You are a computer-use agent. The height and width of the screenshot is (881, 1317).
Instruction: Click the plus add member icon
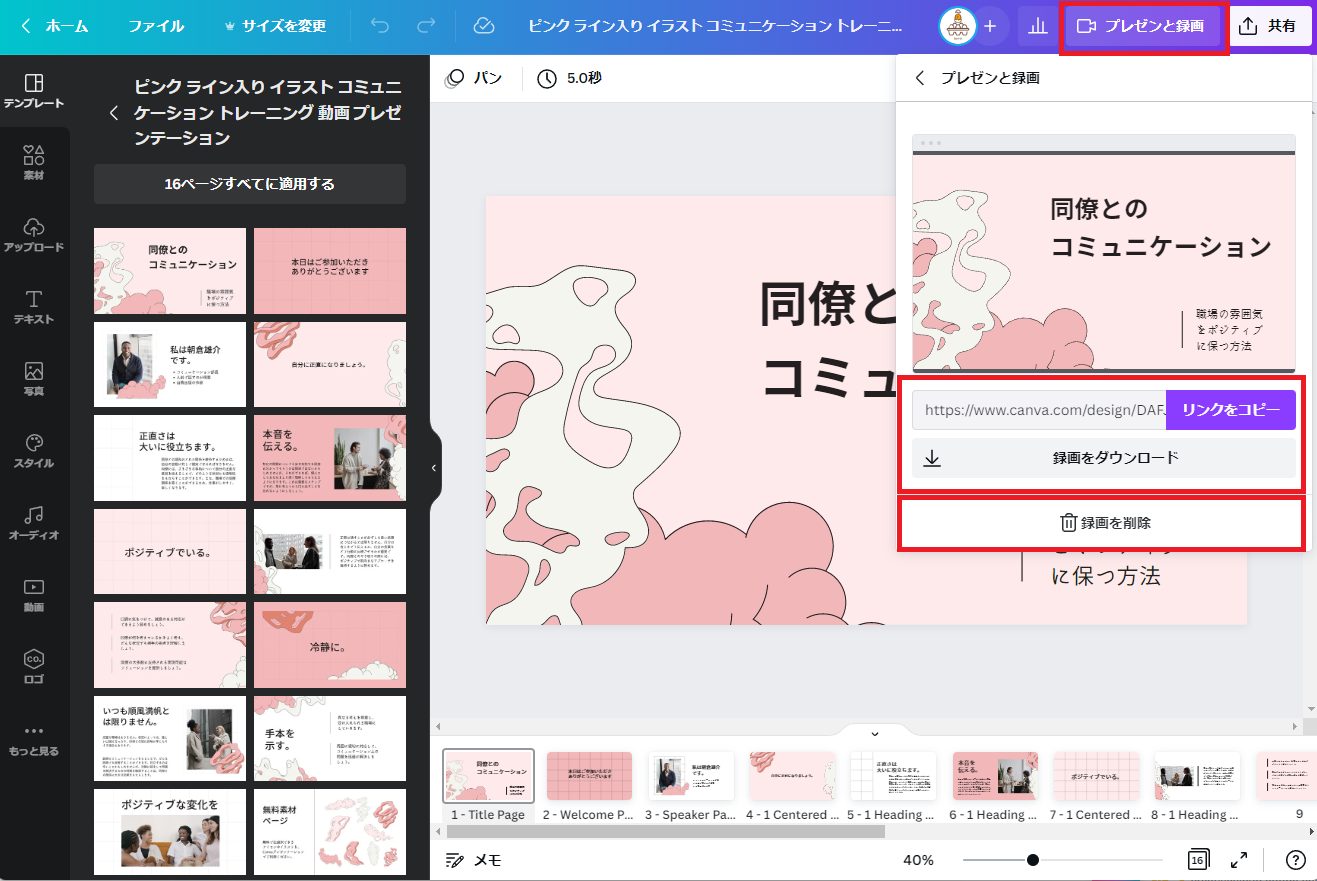pos(990,26)
